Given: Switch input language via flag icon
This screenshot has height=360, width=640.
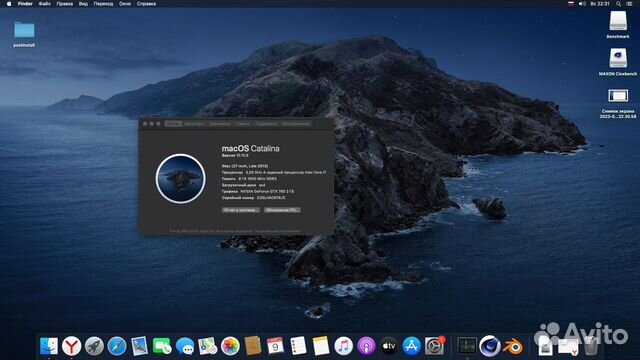Looking at the screenshot, I should 571,4.
